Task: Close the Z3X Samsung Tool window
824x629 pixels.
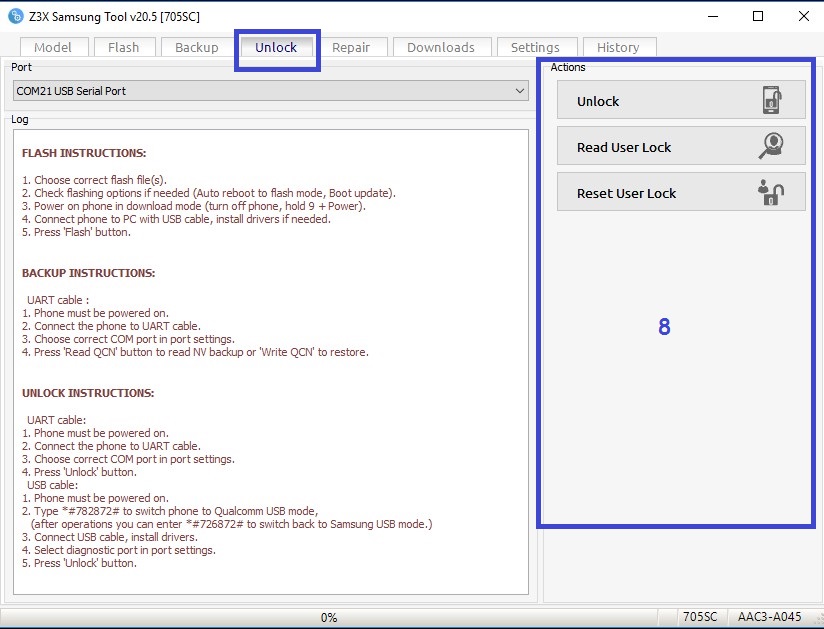Action: (x=804, y=16)
